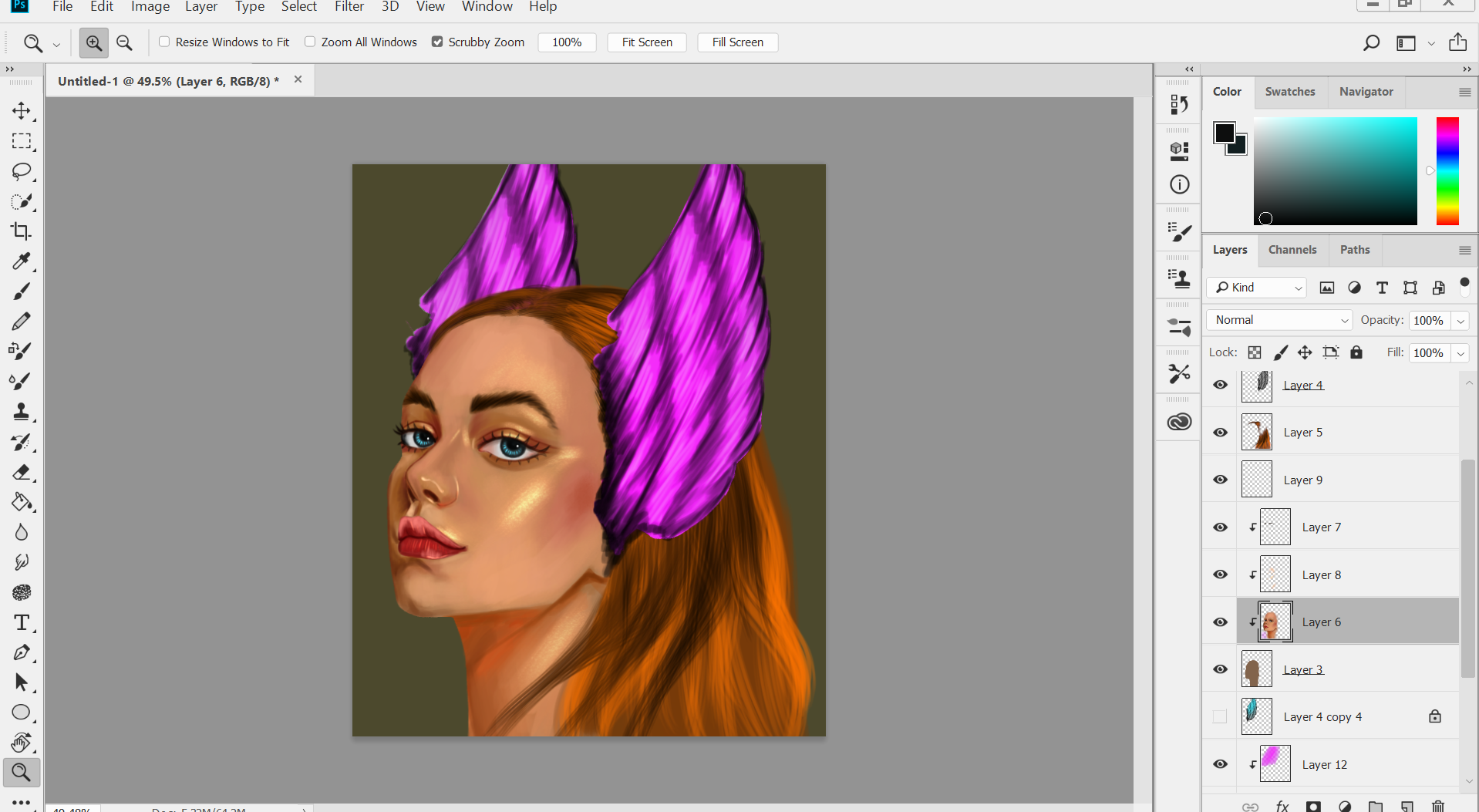Select the Horizontal Type tool
Screen dimensions: 1479x812
[22, 622]
